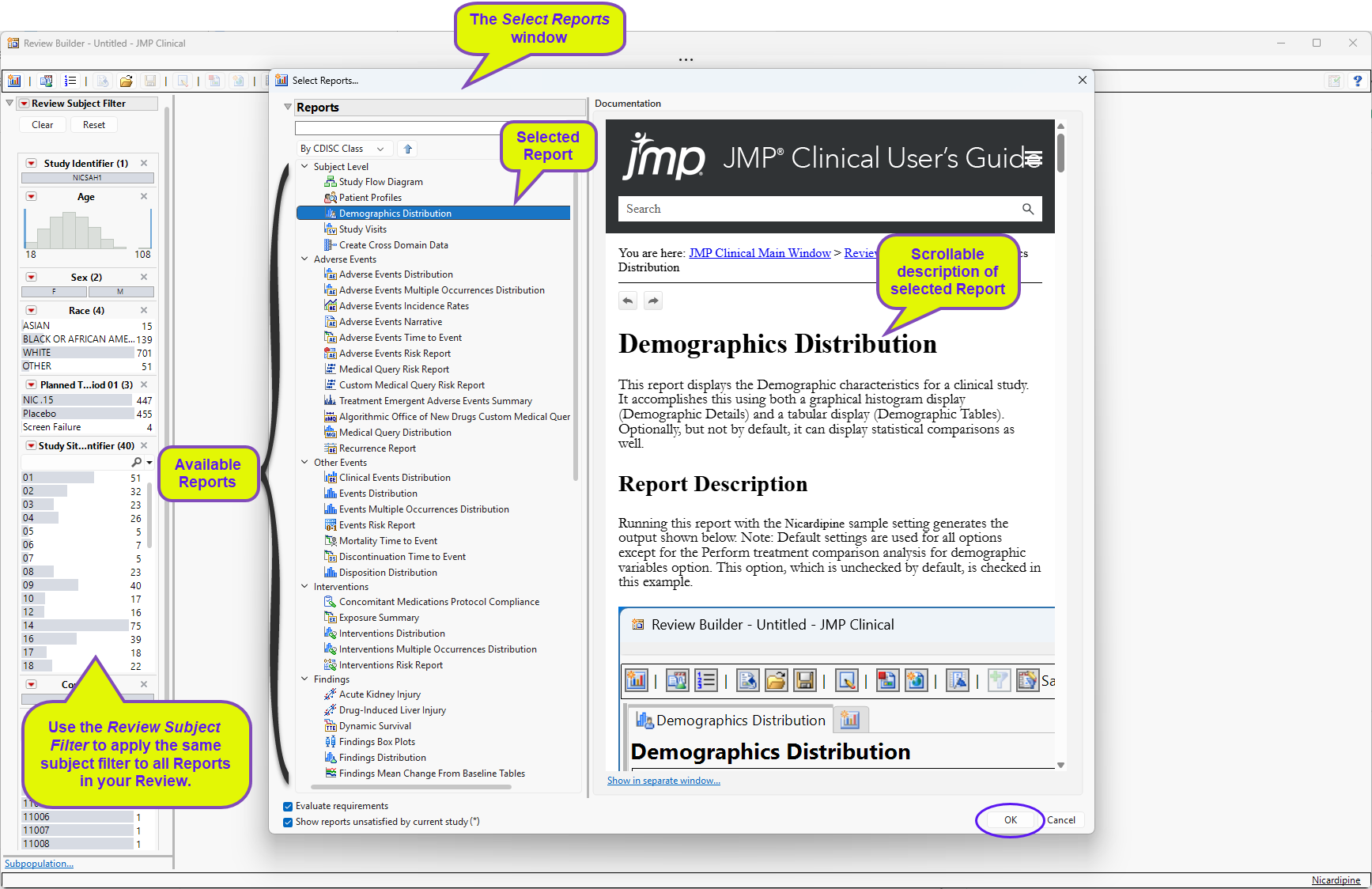Click the M bar in the Sex filter
The height and width of the screenshot is (889, 1372).
120,292
